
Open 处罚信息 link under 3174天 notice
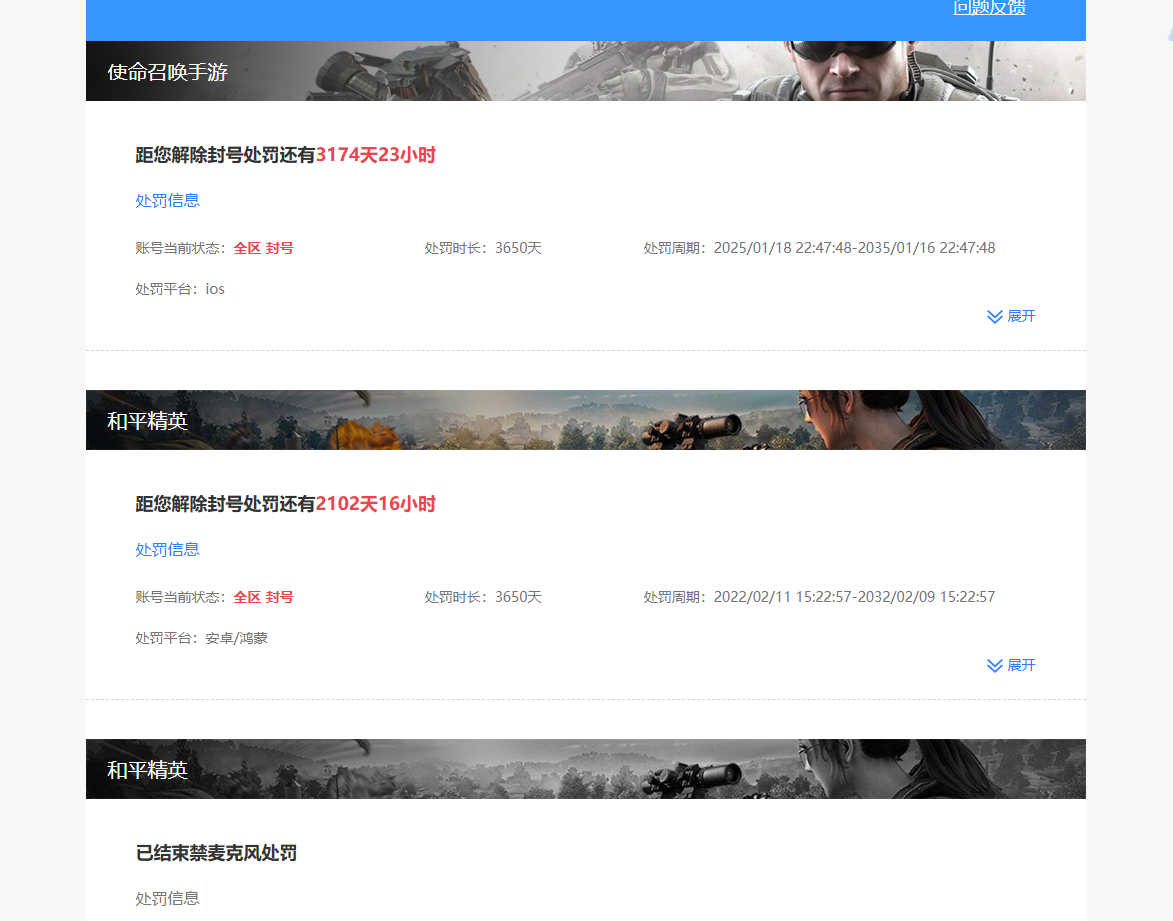[x=168, y=201]
